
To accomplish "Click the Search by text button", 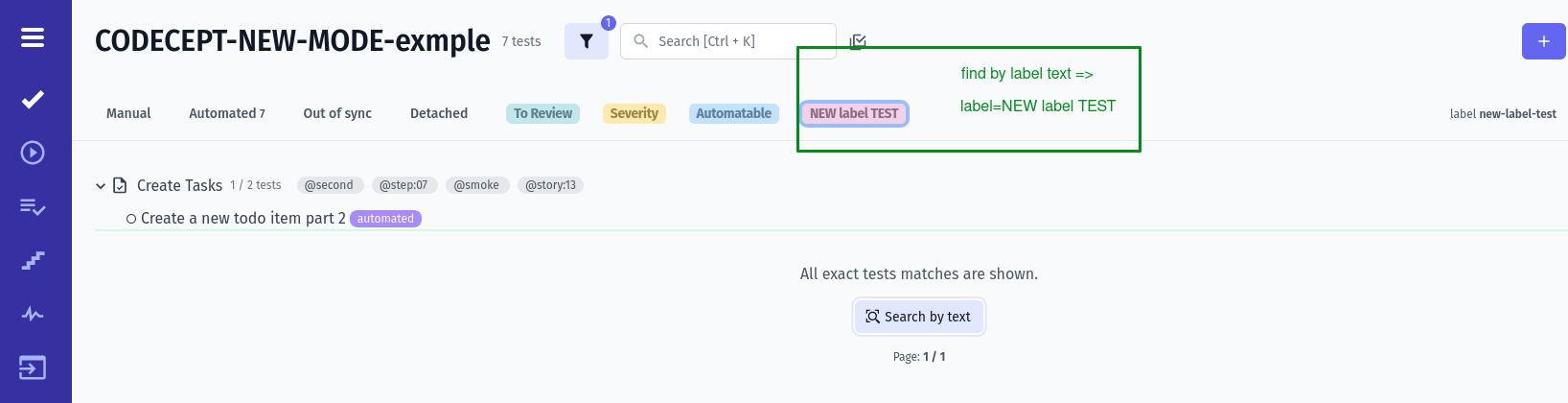I will (x=919, y=317).
